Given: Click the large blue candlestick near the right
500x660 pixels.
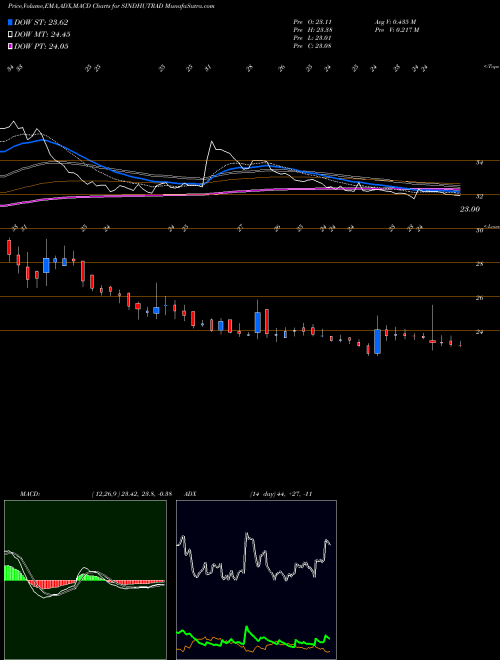Looking at the screenshot, I should click(x=378, y=341).
